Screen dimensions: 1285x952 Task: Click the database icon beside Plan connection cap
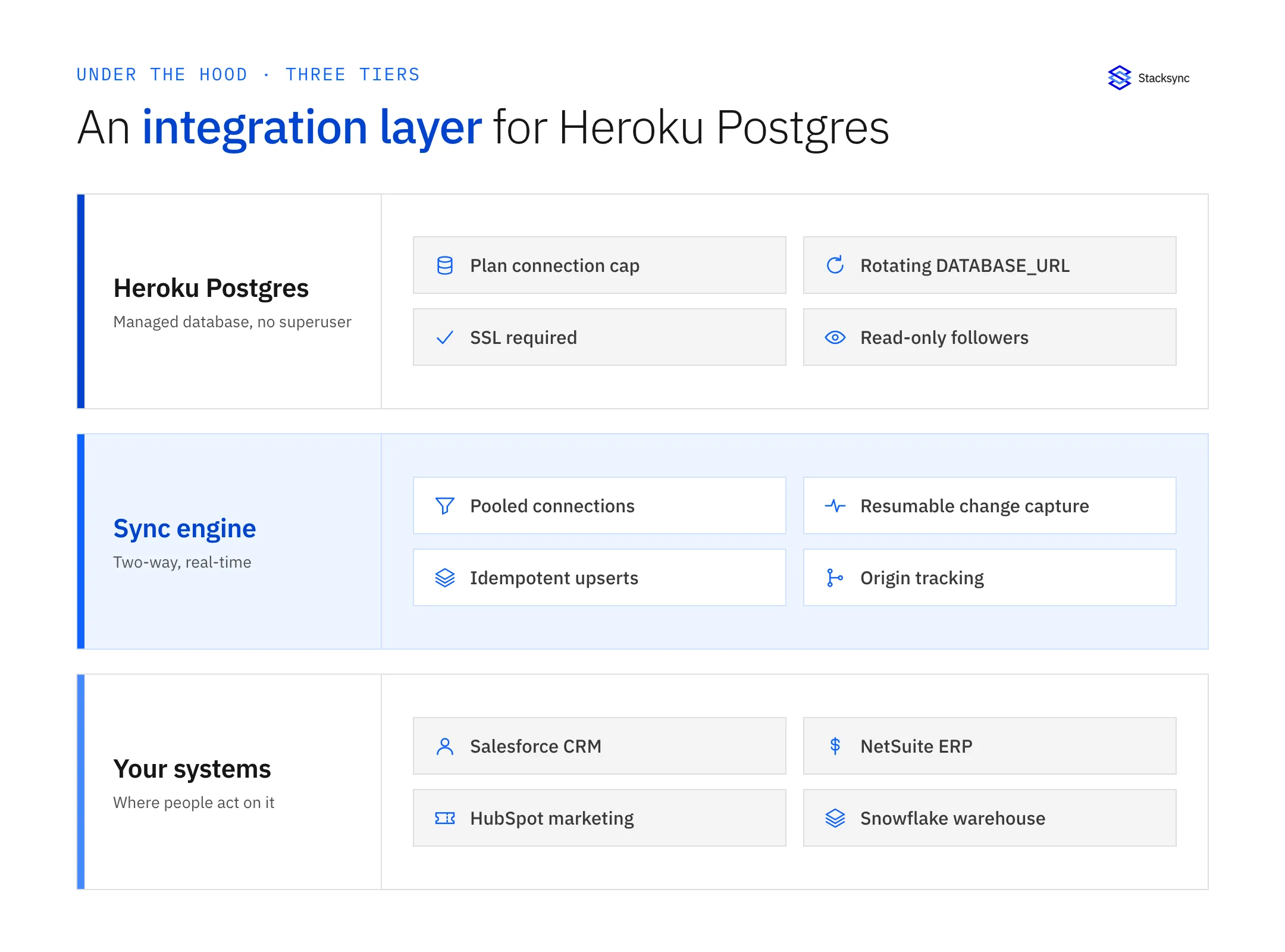coord(445,265)
